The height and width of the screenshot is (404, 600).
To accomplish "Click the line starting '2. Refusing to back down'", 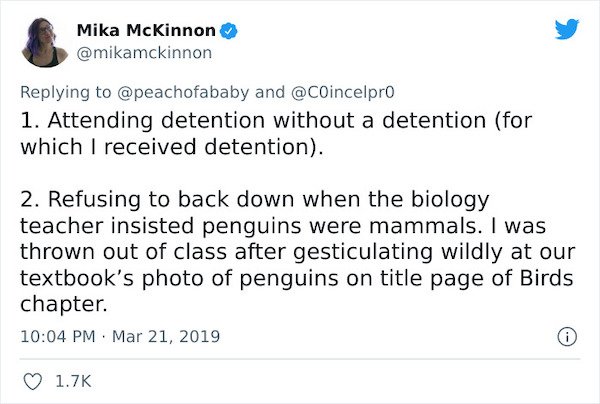I will (255, 200).
